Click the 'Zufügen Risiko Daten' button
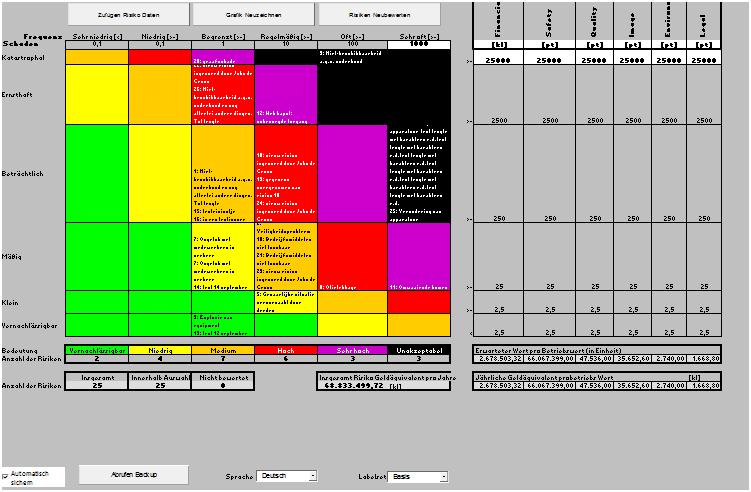751x492 pixels. (x=128, y=15)
